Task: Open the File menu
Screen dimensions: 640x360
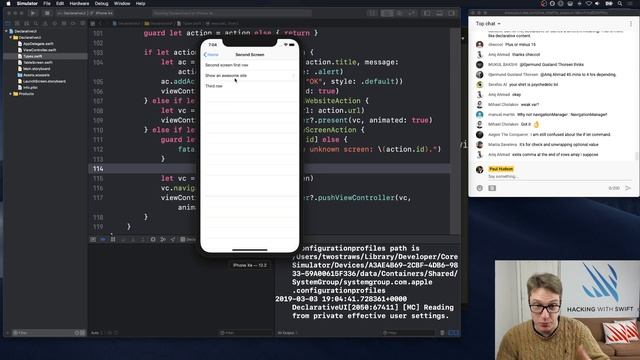Action: click(x=47, y=3)
